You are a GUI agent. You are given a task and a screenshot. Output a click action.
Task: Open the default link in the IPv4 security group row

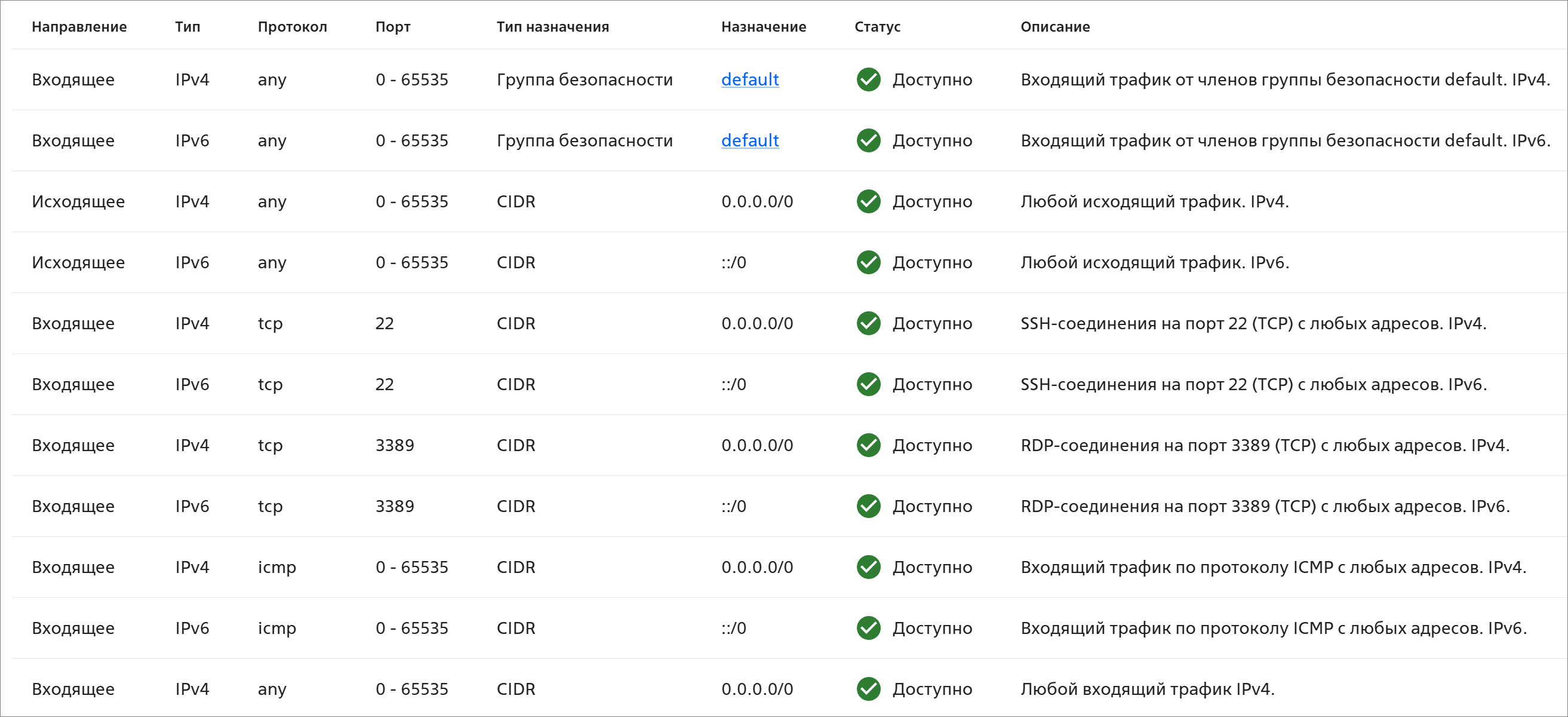[750, 80]
